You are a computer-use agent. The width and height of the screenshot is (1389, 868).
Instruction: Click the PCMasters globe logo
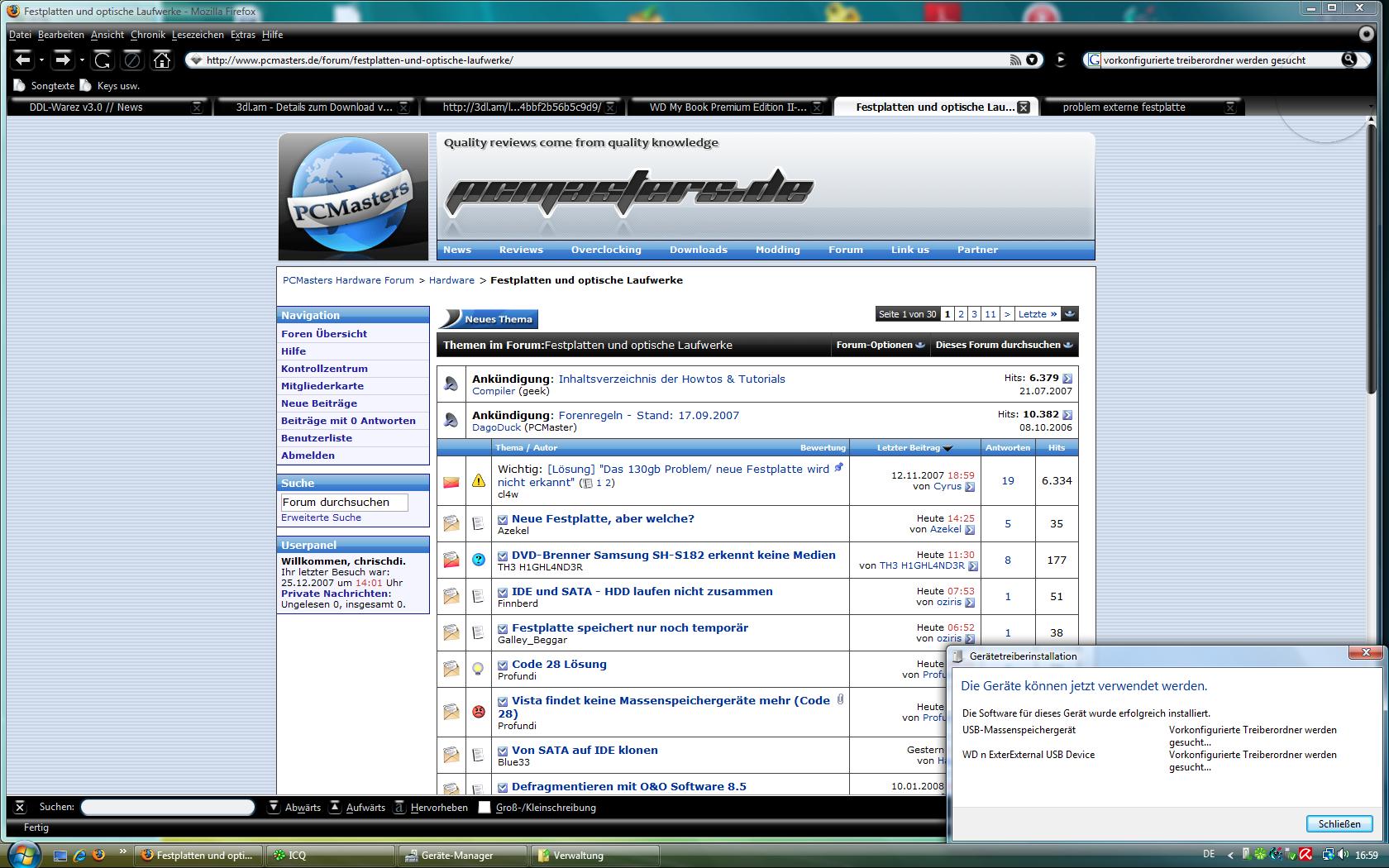tap(353, 197)
